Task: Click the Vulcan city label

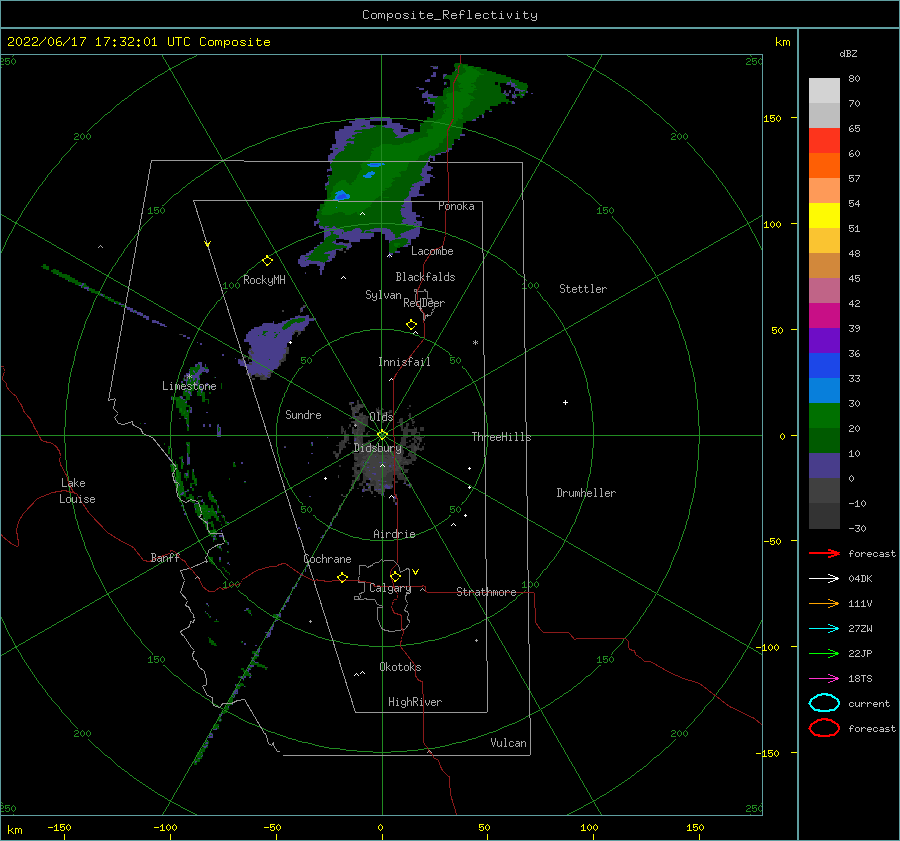Action: pos(508,743)
